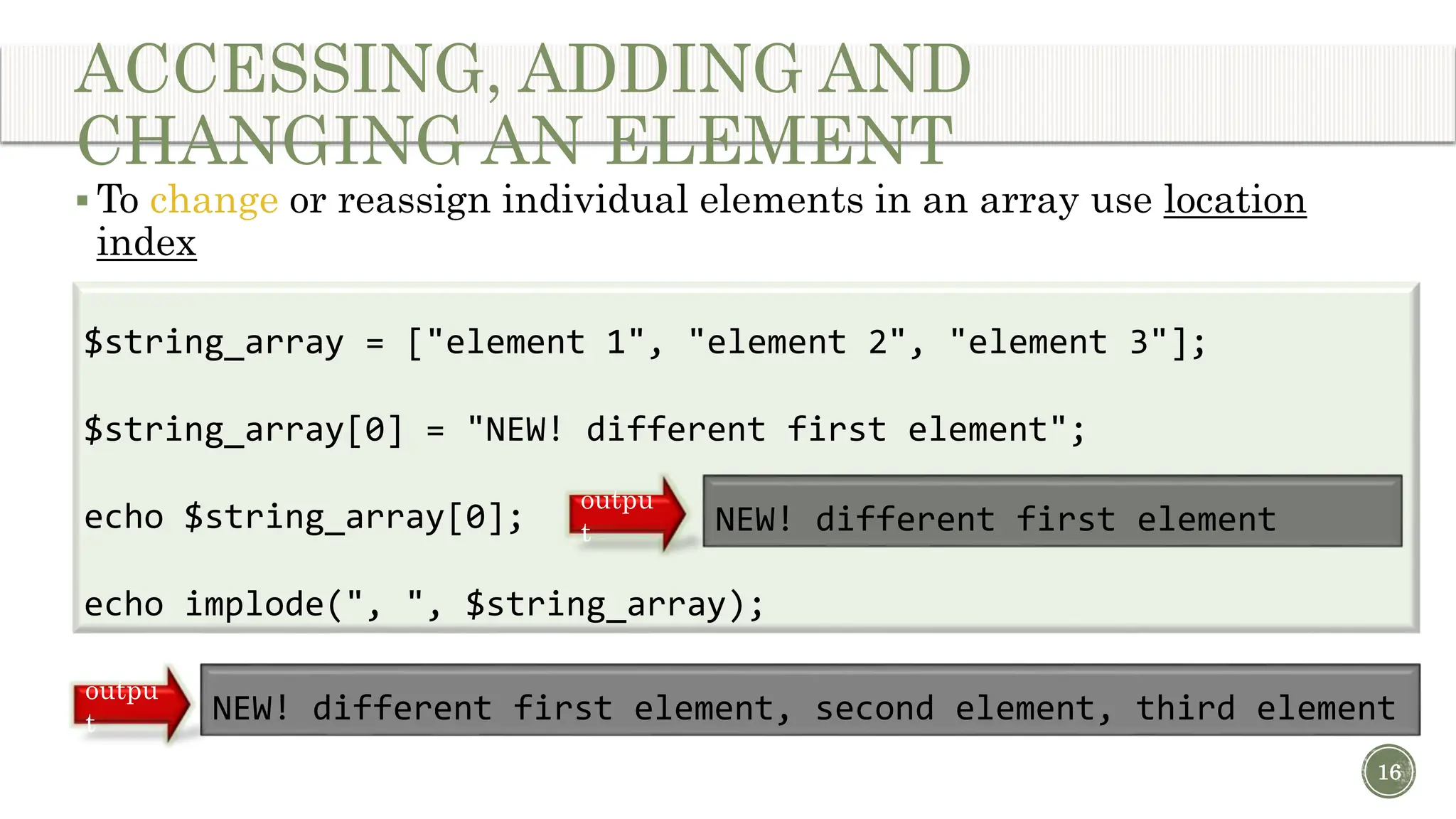Image resolution: width=1456 pixels, height=819 pixels.
Task: Click the code 'echo implode(", ", $string_array);'
Action: (424, 604)
